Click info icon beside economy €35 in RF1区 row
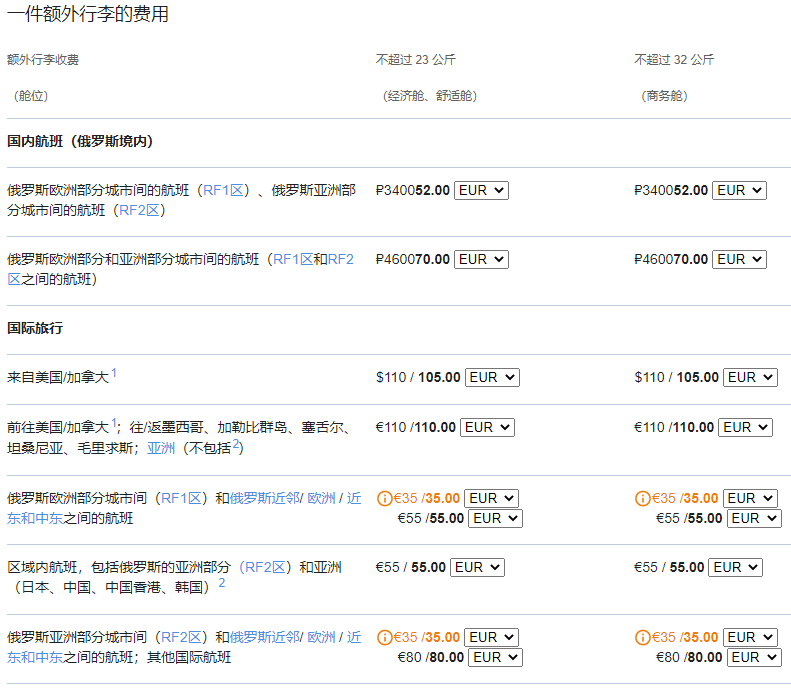 (x=383, y=498)
